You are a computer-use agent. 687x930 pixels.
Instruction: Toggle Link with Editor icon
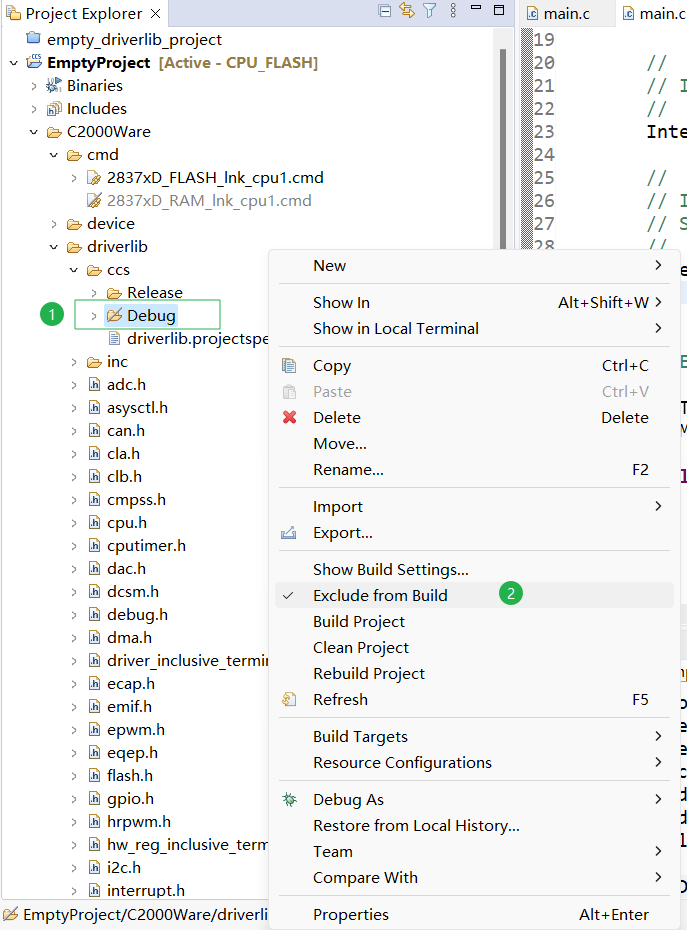click(407, 11)
